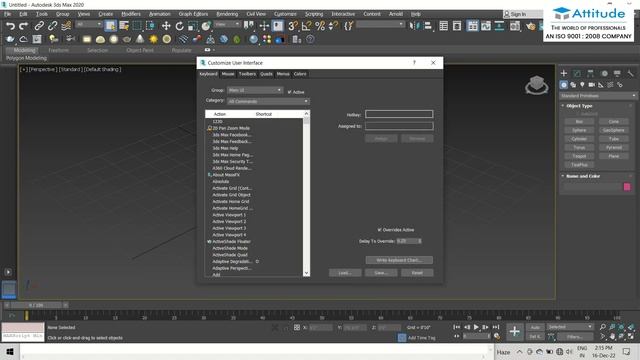Toggle the Window/Crossing selection icon
This screenshot has height=360, width=640.
pyautogui.click(x=150, y=26)
